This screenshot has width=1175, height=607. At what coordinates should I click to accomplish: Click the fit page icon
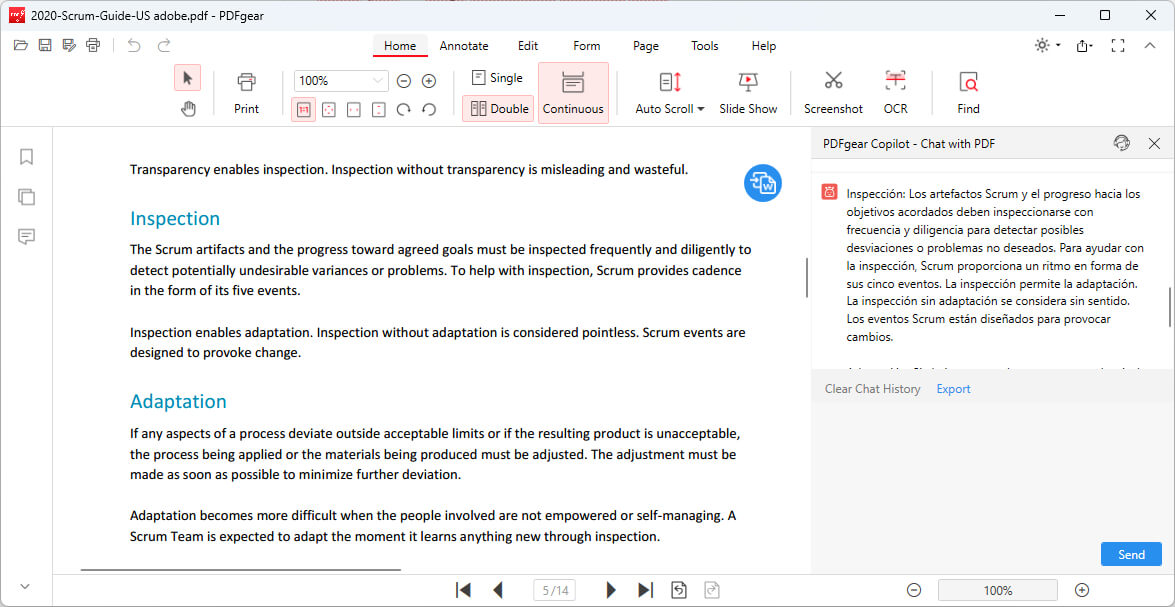point(328,109)
